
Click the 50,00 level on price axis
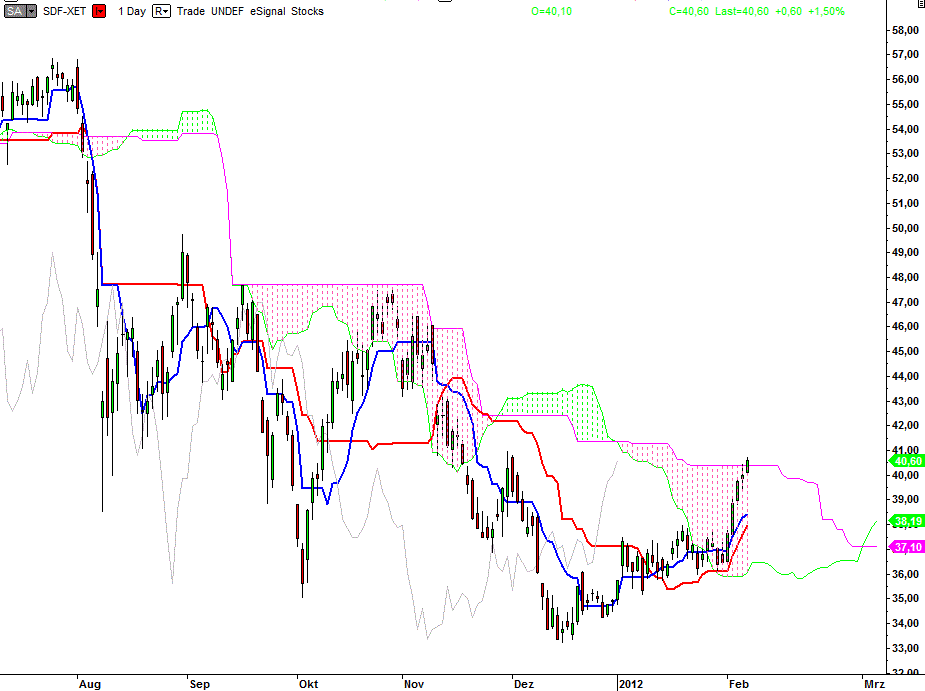pos(906,228)
